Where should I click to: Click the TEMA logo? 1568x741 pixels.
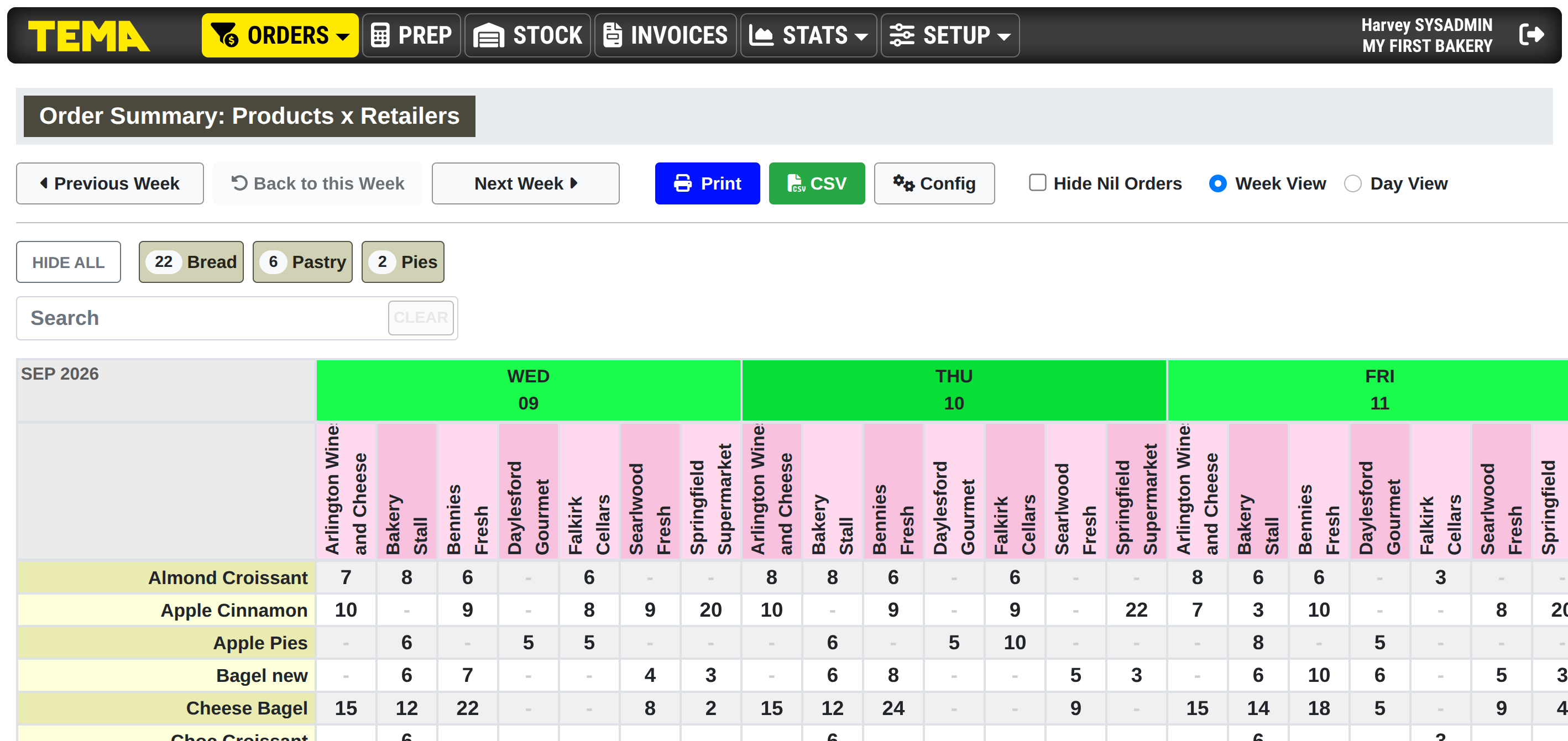click(89, 36)
